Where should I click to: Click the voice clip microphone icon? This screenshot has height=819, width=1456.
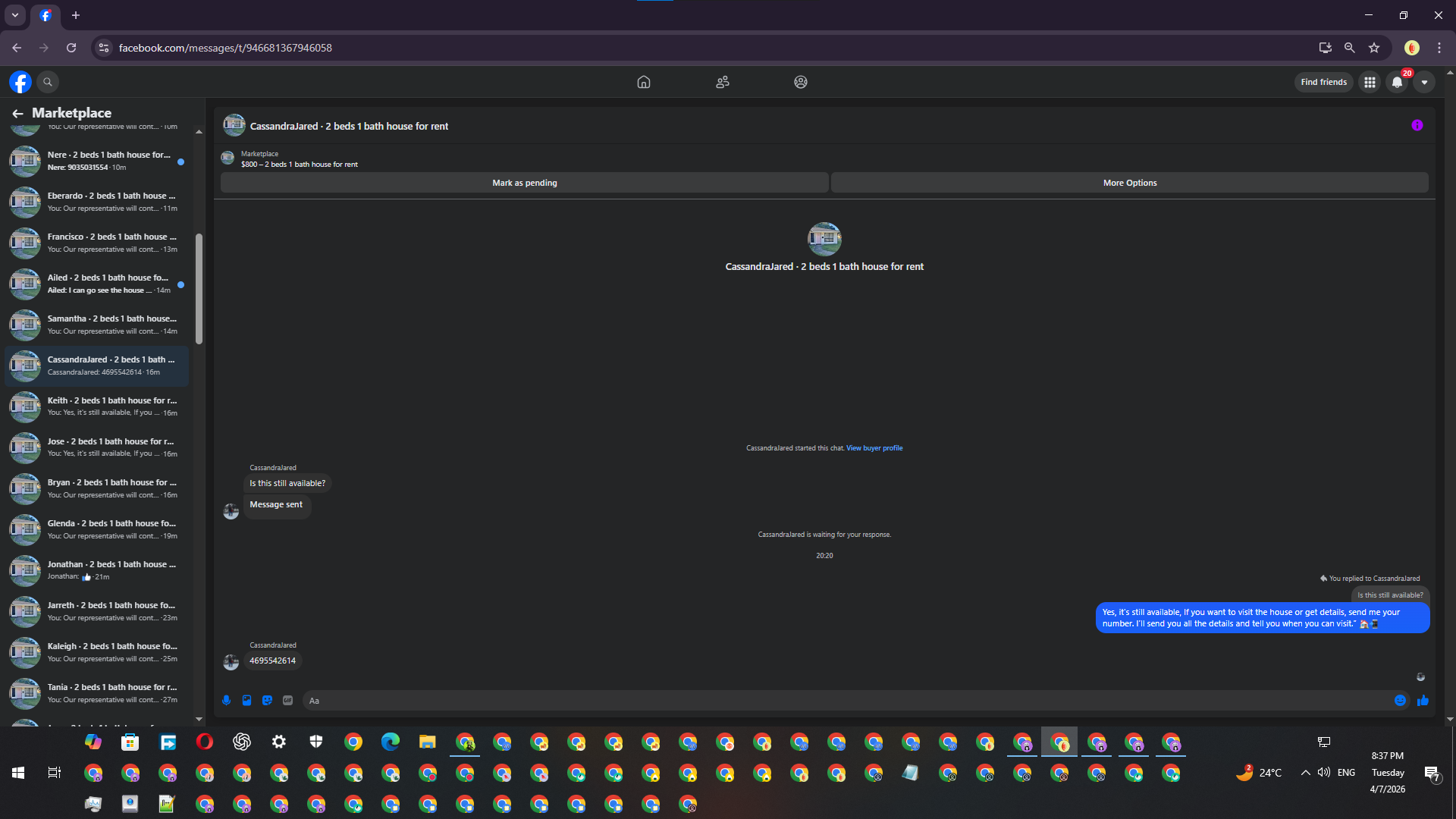(x=226, y=701)
